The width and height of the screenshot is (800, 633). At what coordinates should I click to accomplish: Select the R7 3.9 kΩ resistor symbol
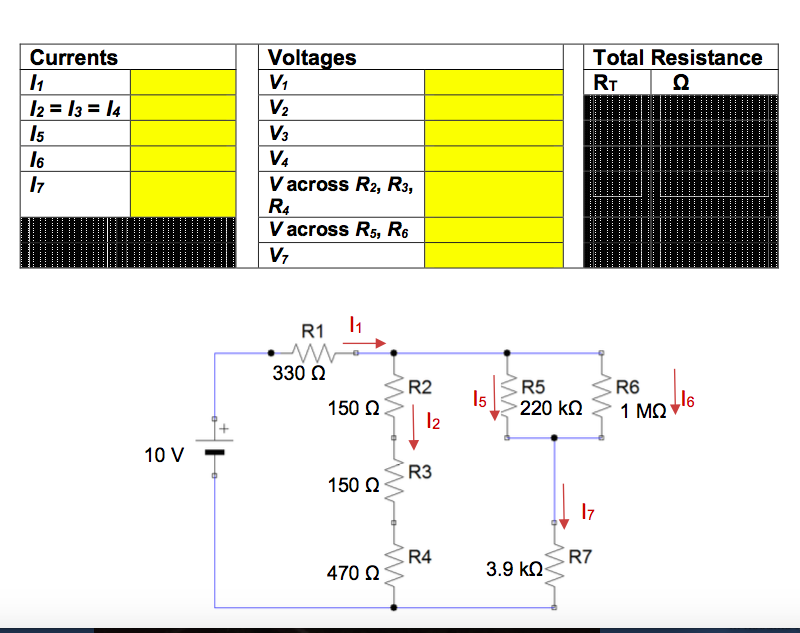pyautogui.click(x=556, y=565)
